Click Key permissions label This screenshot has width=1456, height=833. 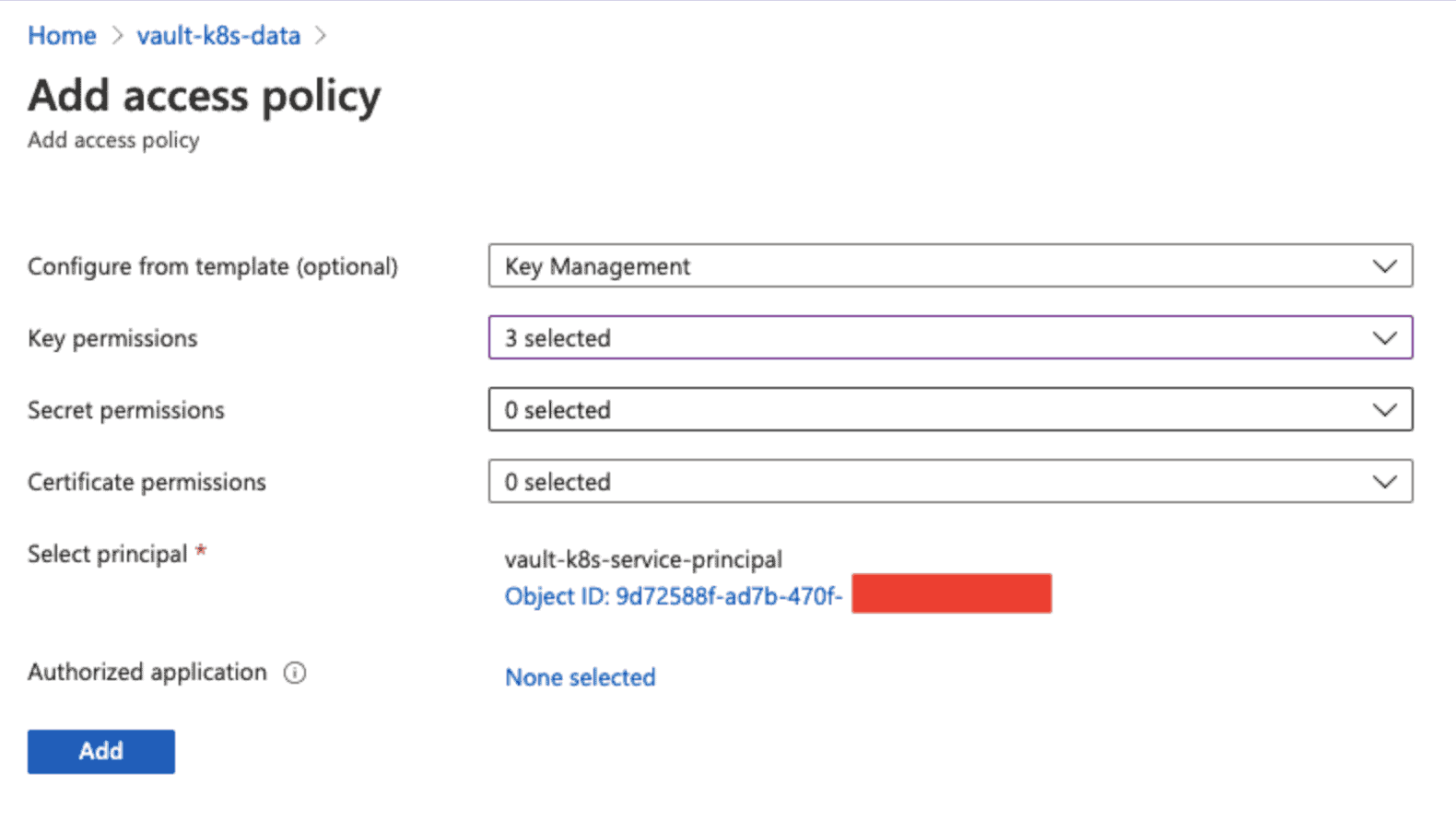tap(112, 338)
